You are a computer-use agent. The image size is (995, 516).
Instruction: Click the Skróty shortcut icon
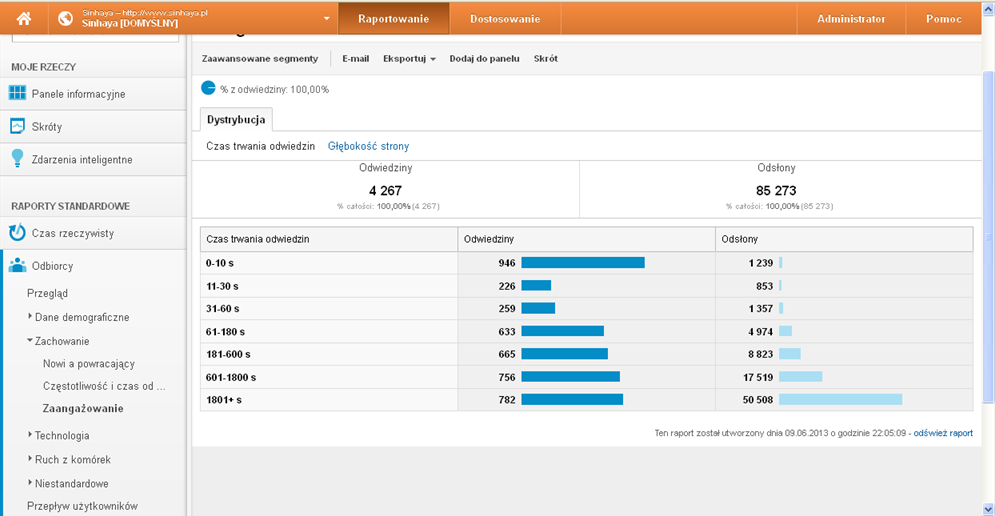pos(16,127)
